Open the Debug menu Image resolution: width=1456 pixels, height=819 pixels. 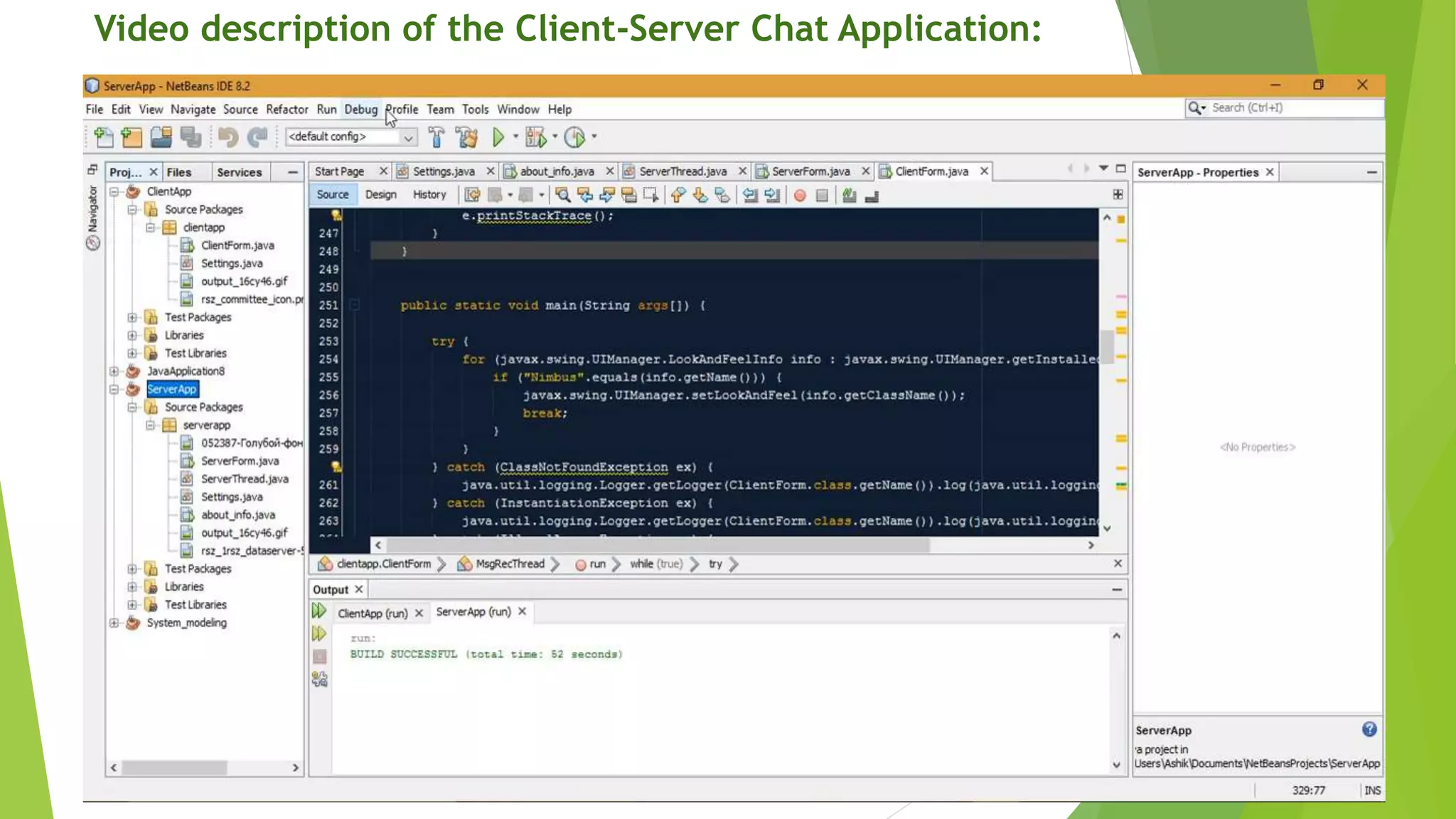click(361, 109)
